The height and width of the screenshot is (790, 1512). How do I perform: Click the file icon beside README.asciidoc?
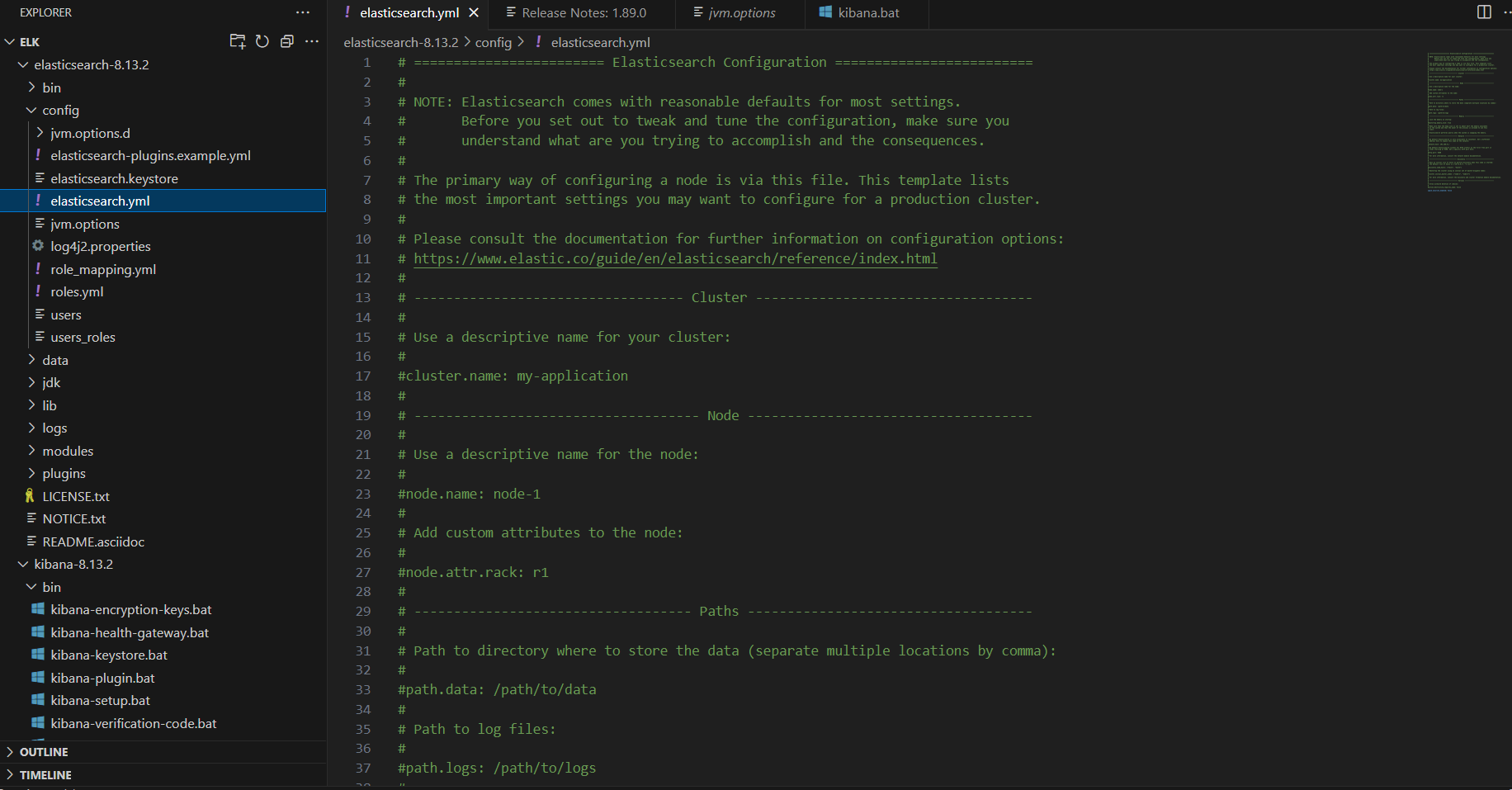click(31, 542)
